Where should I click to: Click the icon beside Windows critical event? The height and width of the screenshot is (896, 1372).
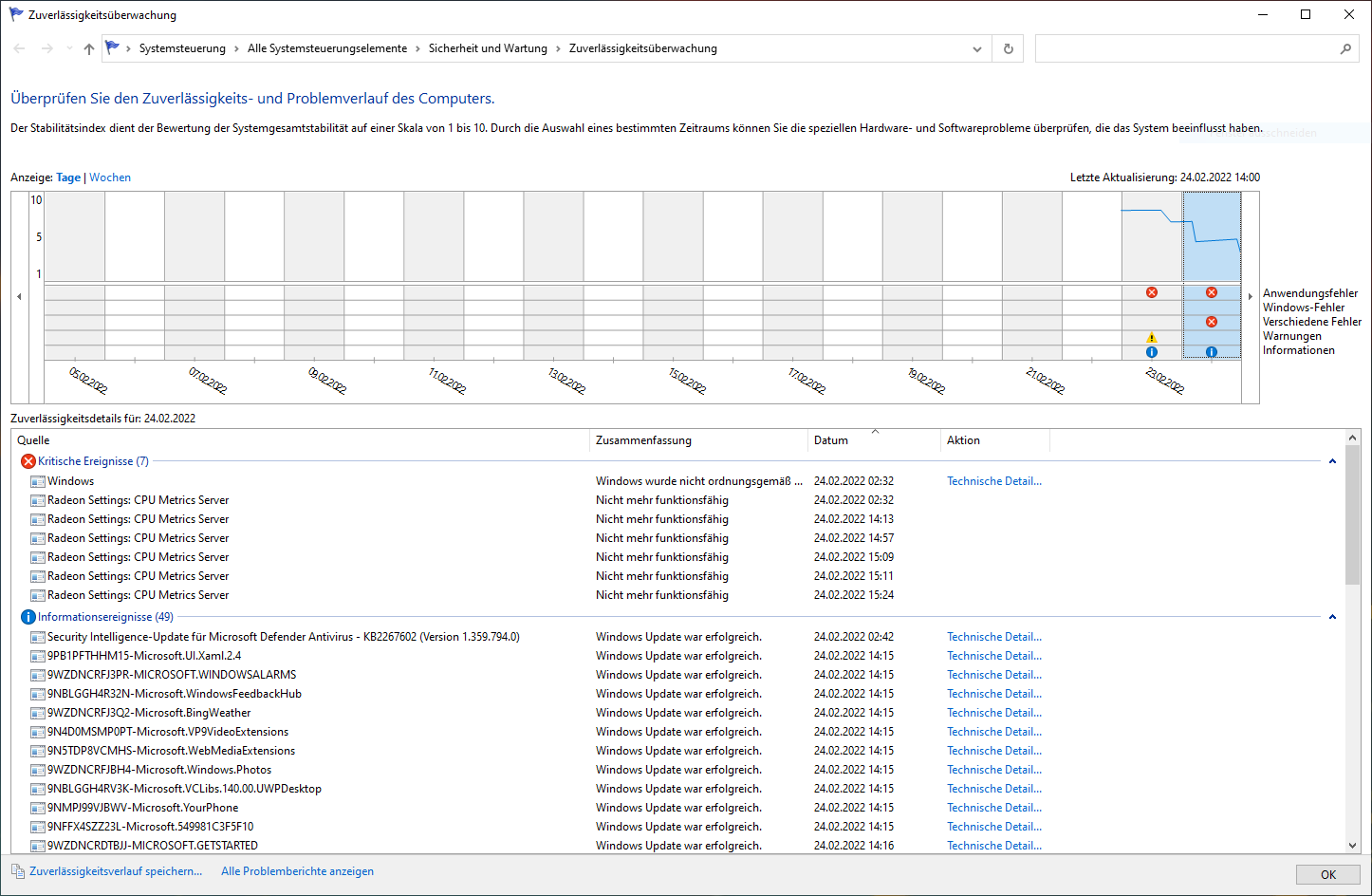click(x=38, y=481)
